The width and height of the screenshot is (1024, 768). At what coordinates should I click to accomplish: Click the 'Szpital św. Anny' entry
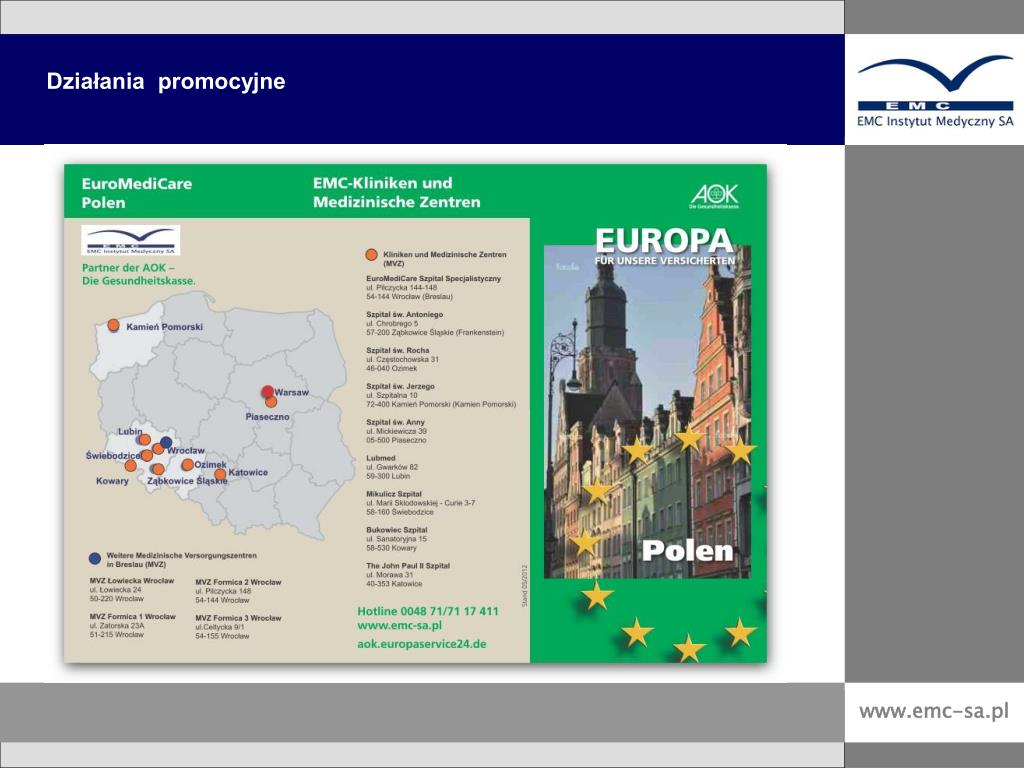(x=396, y=431)
